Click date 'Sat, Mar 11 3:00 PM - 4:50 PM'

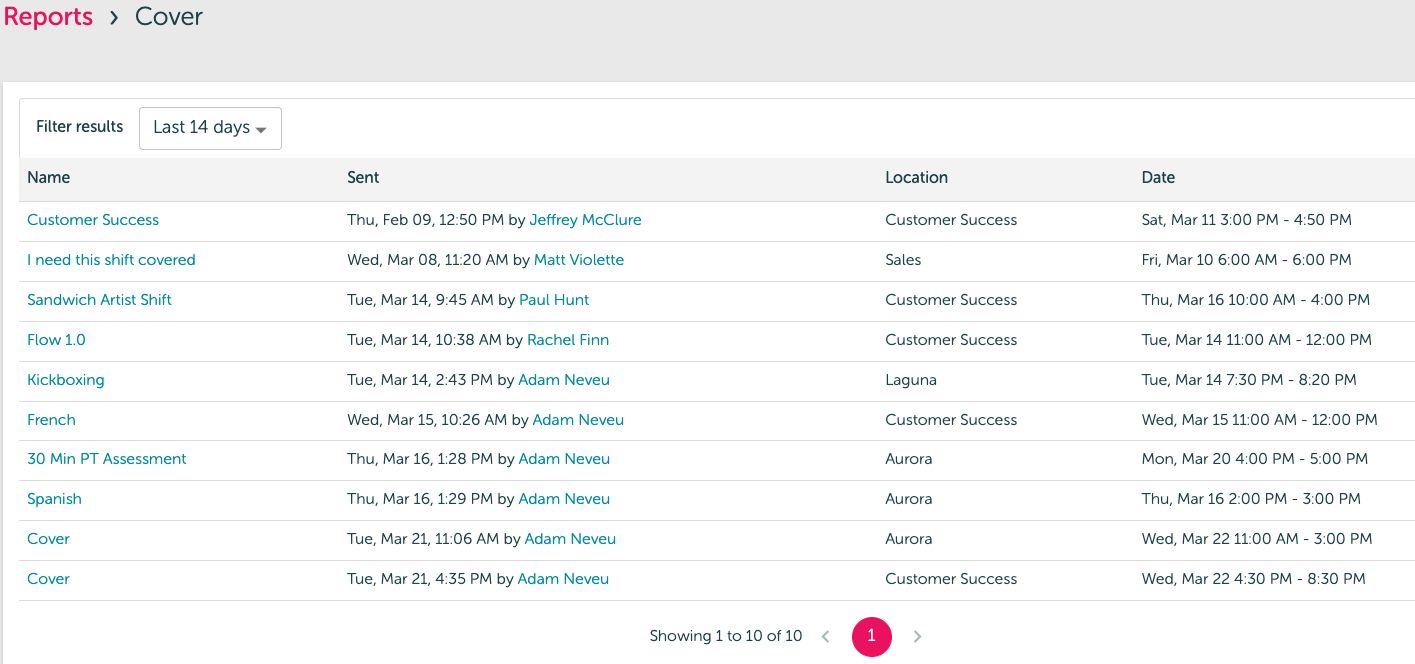[1246, 220]
